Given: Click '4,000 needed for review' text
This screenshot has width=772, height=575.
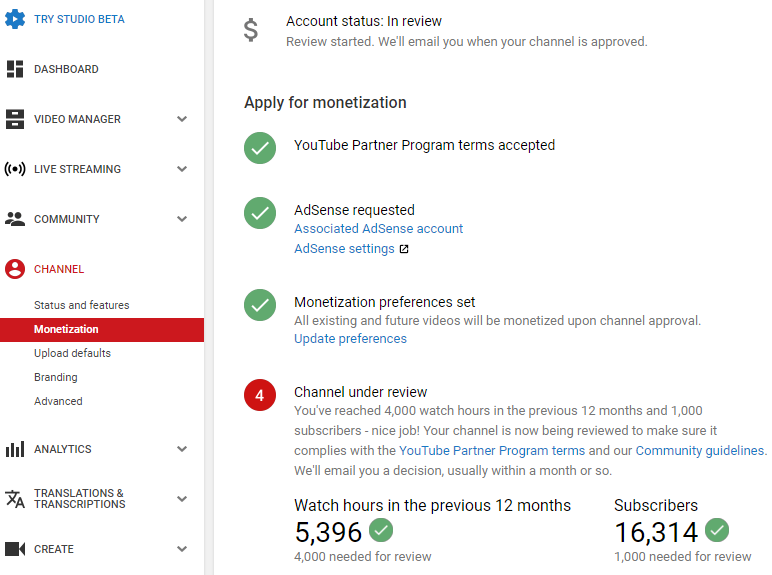Looking at the screenshot, I should (x=362, y=557).
